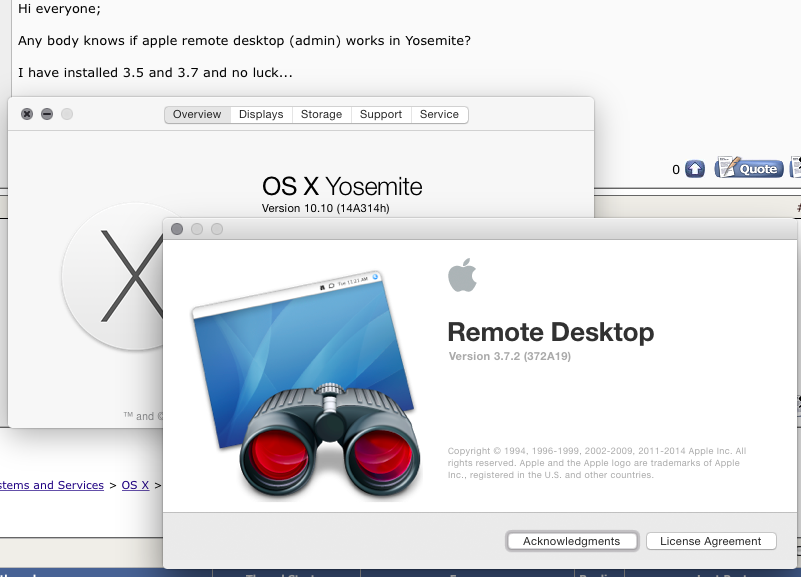The image size is (801, 577).
Task: Select the Service tab
Action: point(439,114)
